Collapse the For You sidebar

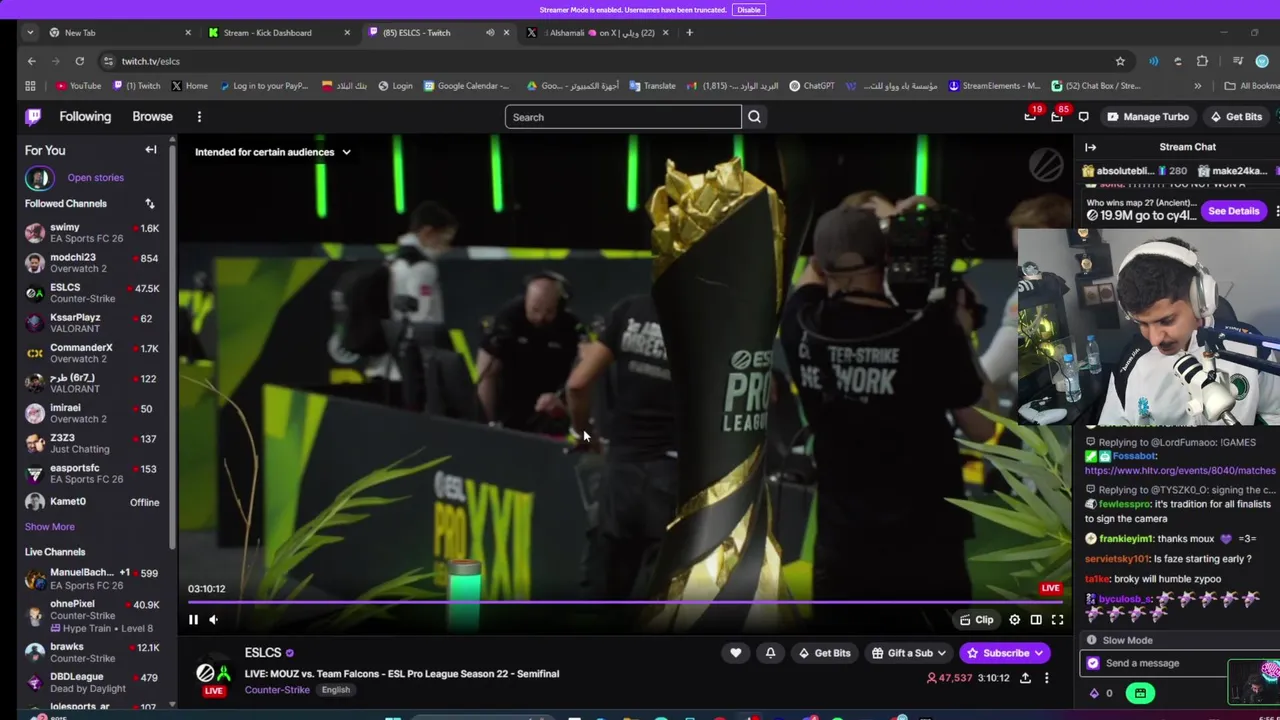[151, 150]
